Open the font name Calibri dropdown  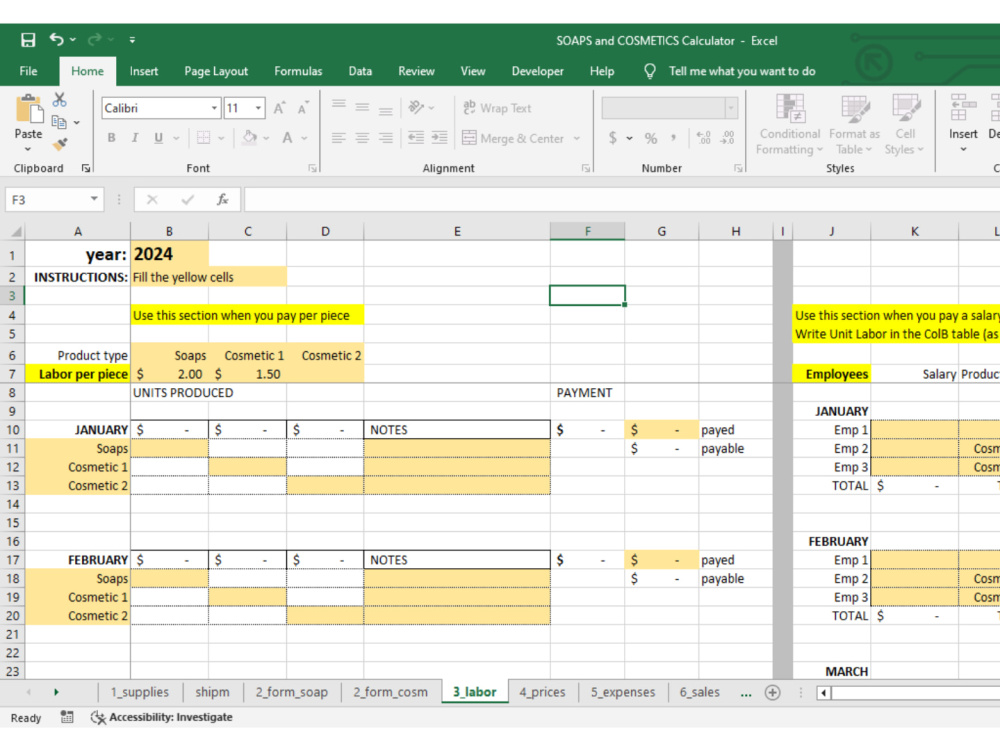click(214, 108)
